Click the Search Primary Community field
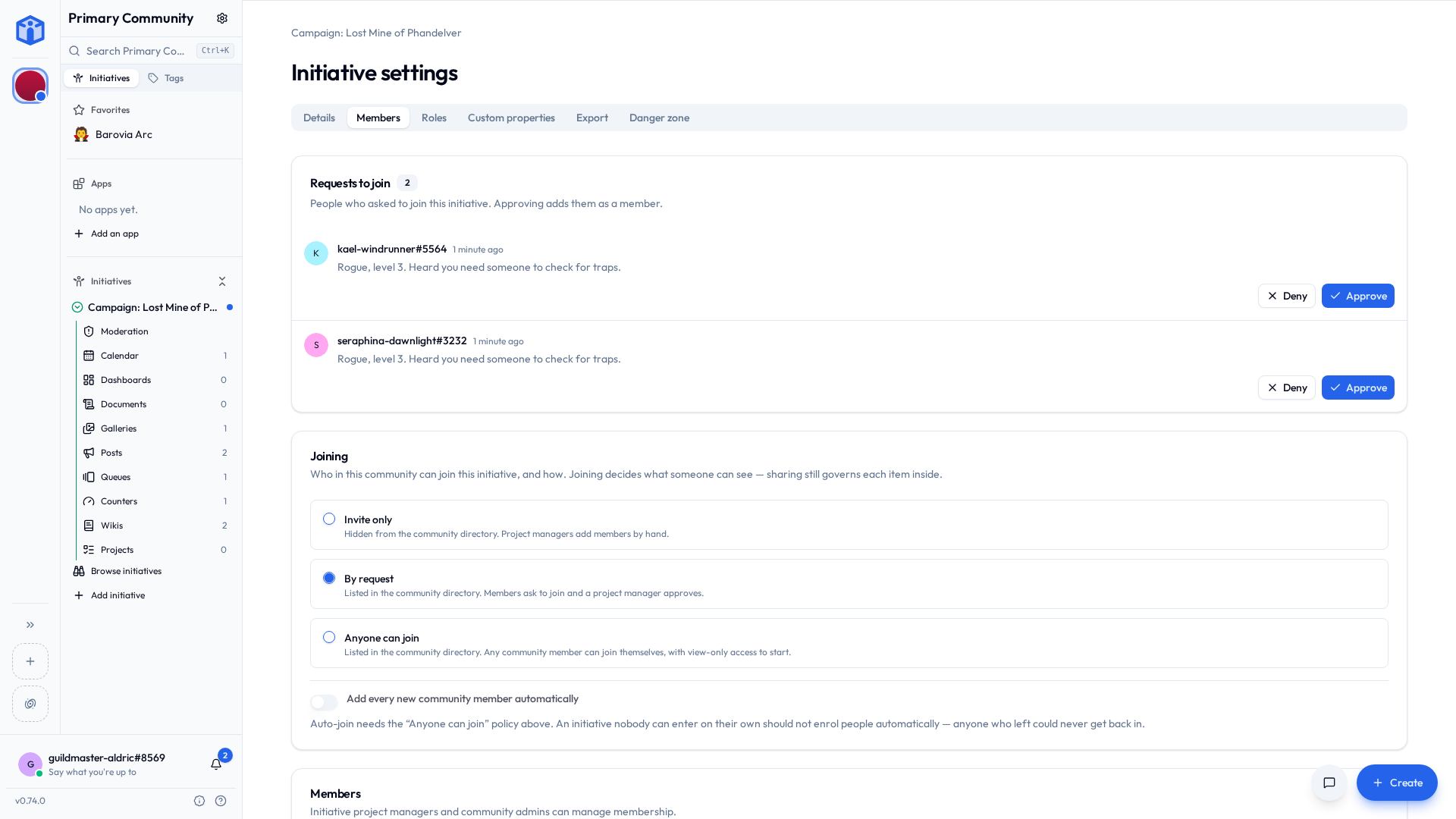This screenshot has height=819, width=1456. [151, 51]
